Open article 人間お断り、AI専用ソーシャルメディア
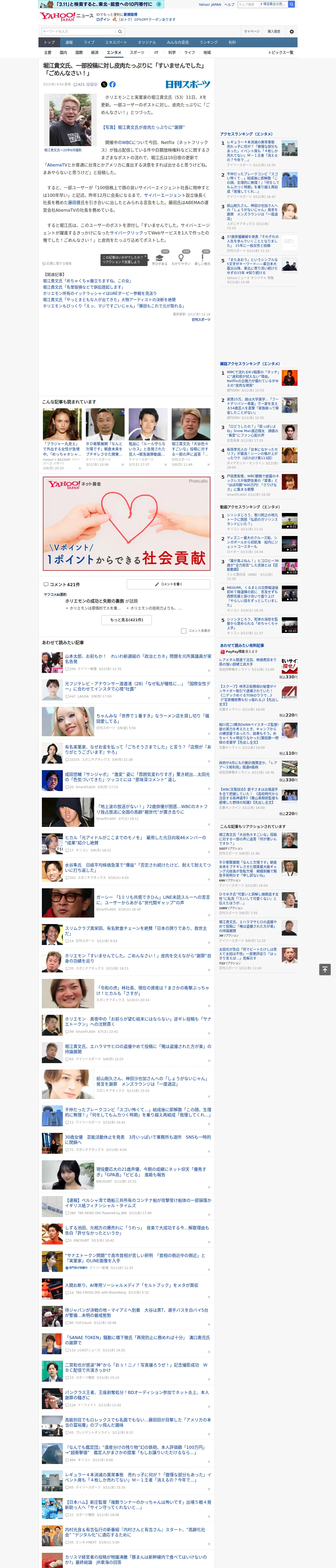The width and height of the screenshot is (336, 1568). [x=132, y=1285]
